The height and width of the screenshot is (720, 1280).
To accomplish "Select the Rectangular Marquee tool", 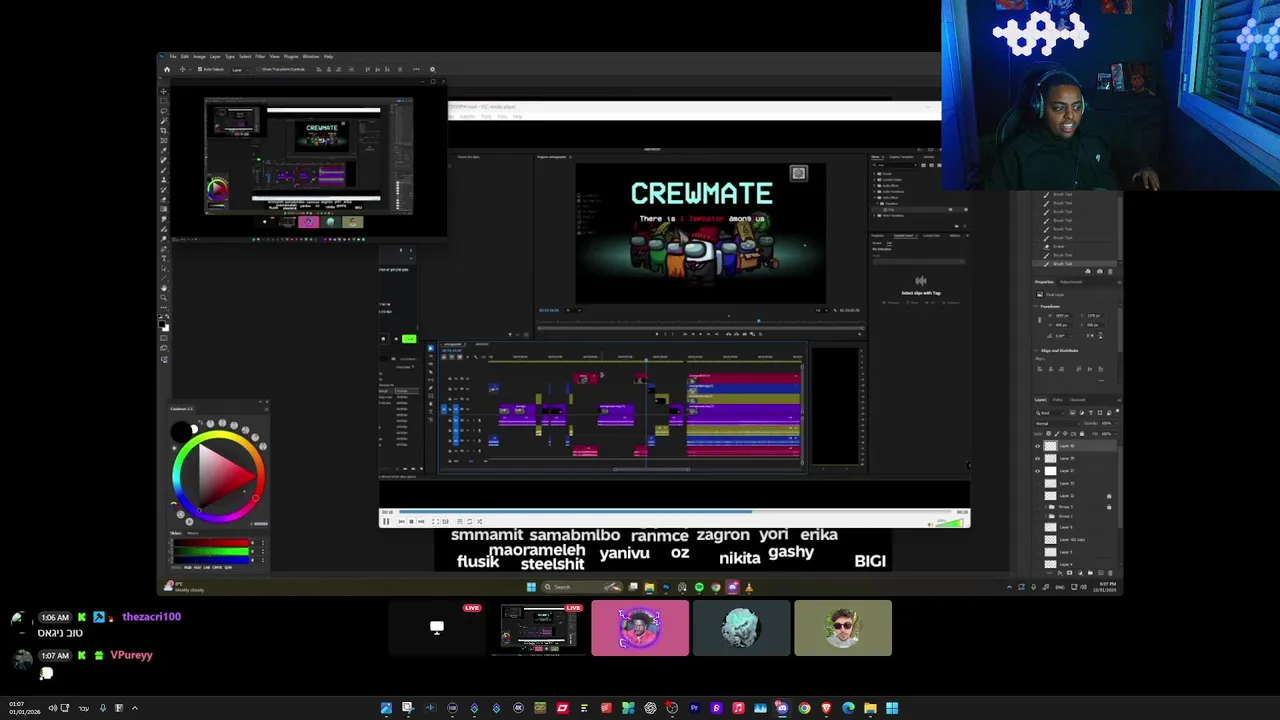I will (x=164, y=99).
